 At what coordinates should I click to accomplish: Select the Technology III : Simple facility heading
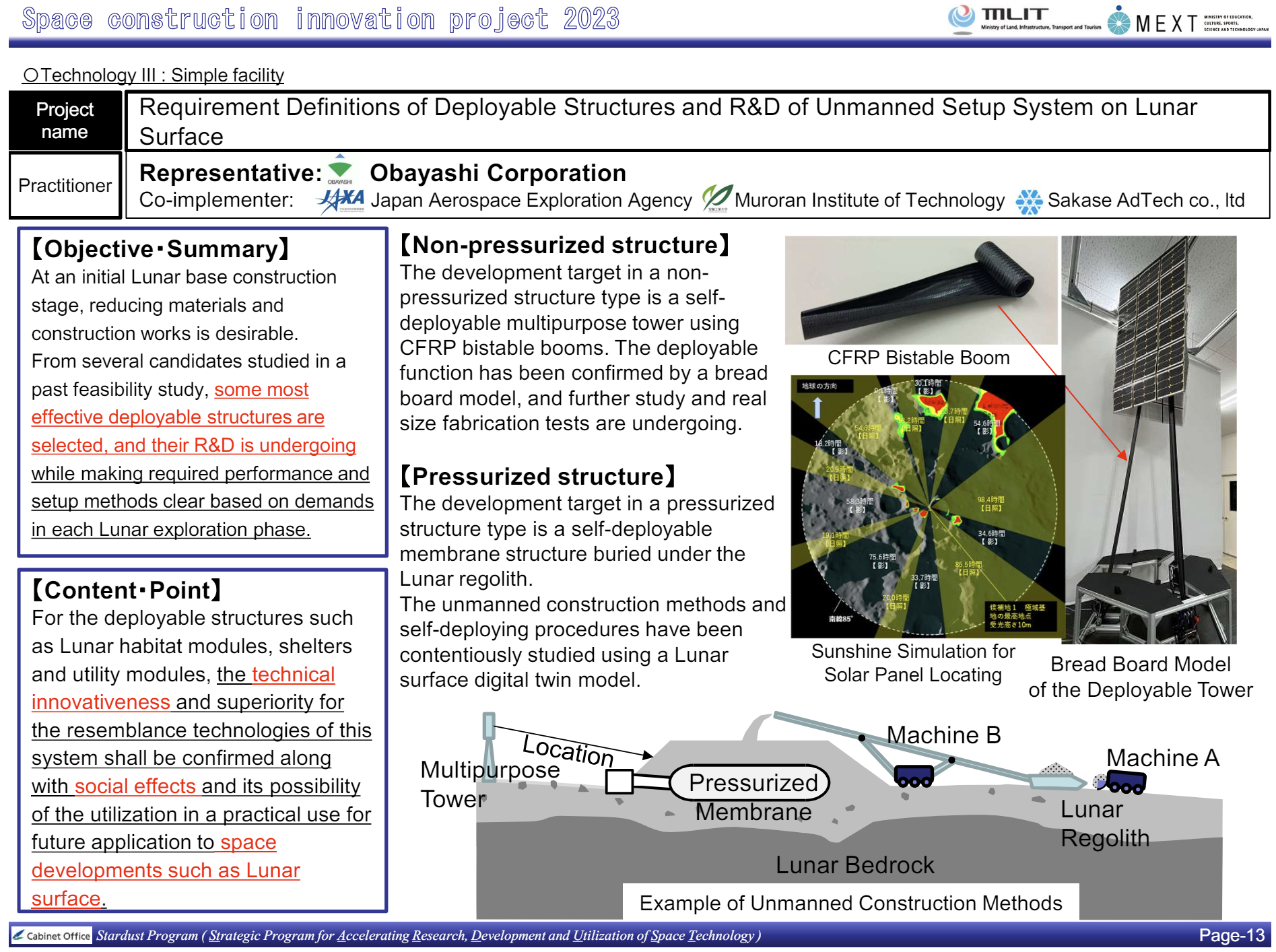[x=153, y=75]
